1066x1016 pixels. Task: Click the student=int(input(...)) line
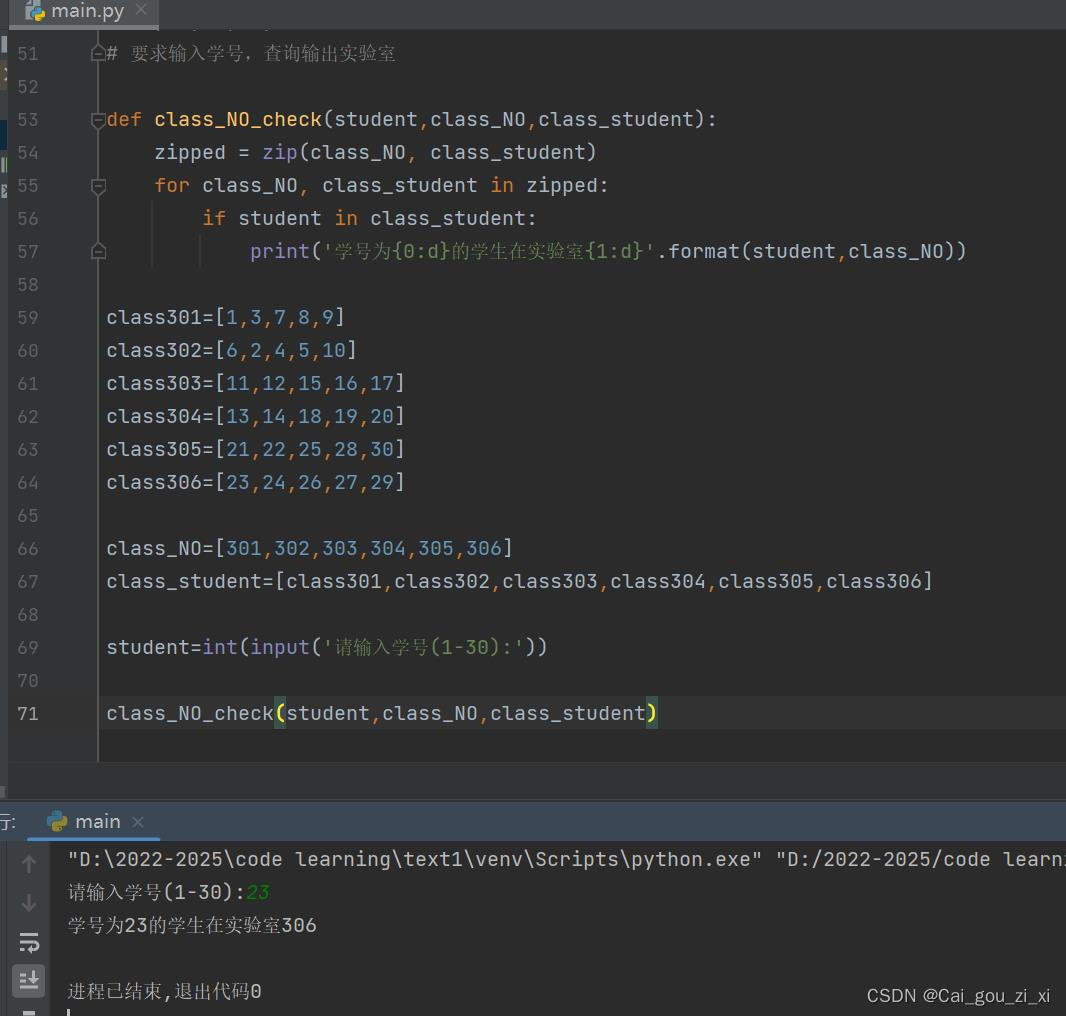click(x=327, y=647)
